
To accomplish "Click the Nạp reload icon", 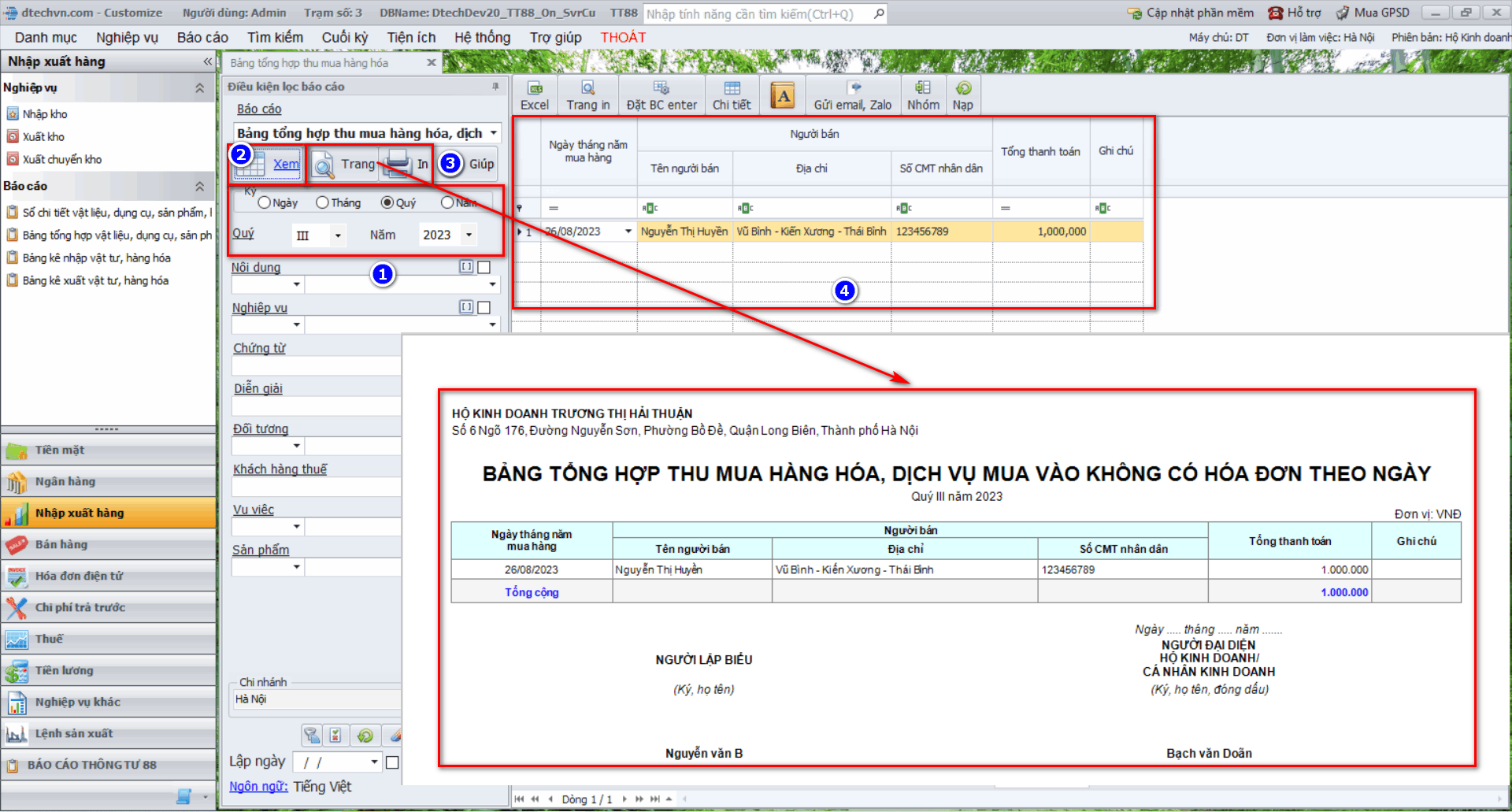I will (962, 95).
